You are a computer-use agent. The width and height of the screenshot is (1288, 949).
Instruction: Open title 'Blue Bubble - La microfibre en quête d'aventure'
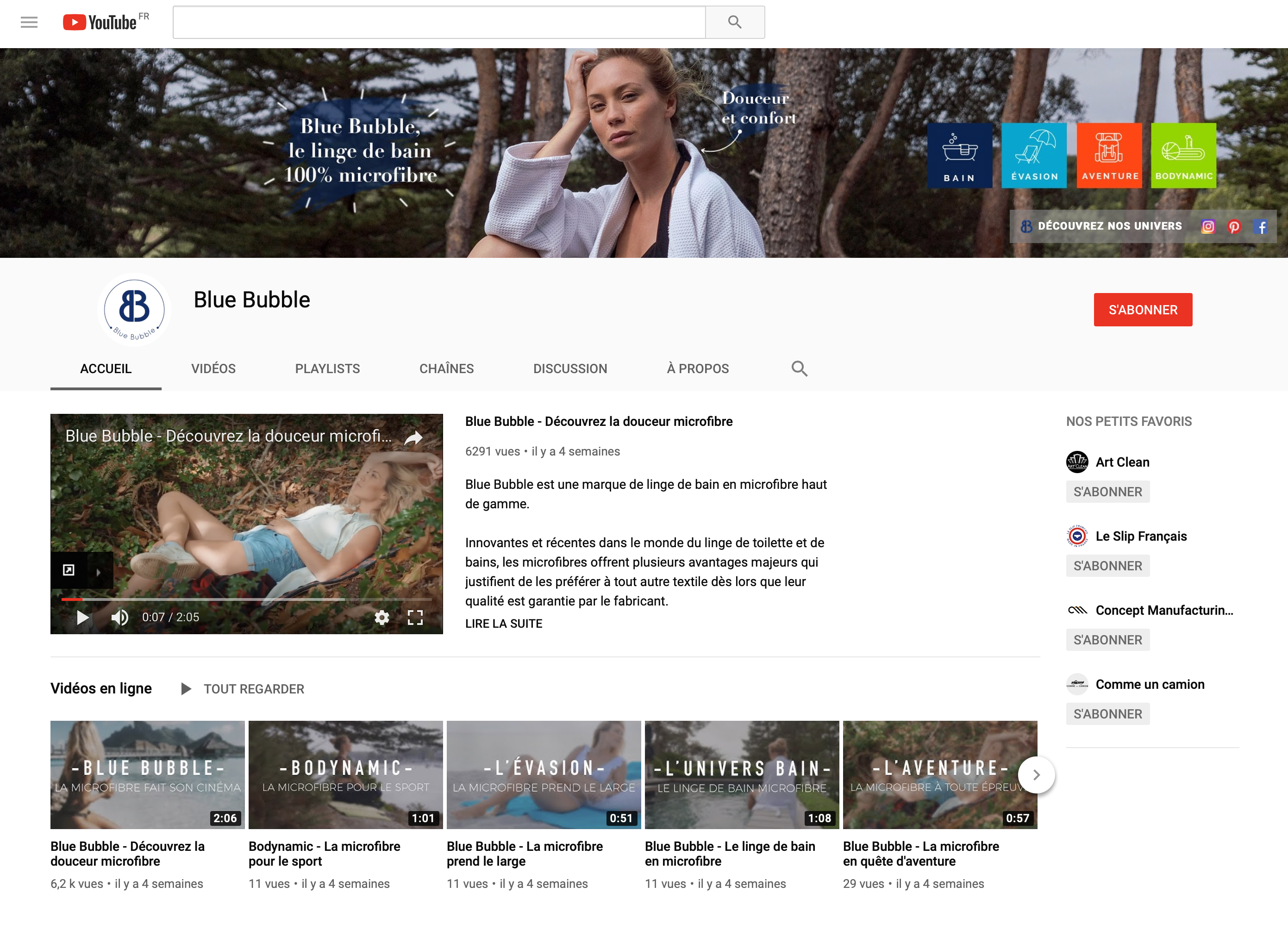click(921, 854)
